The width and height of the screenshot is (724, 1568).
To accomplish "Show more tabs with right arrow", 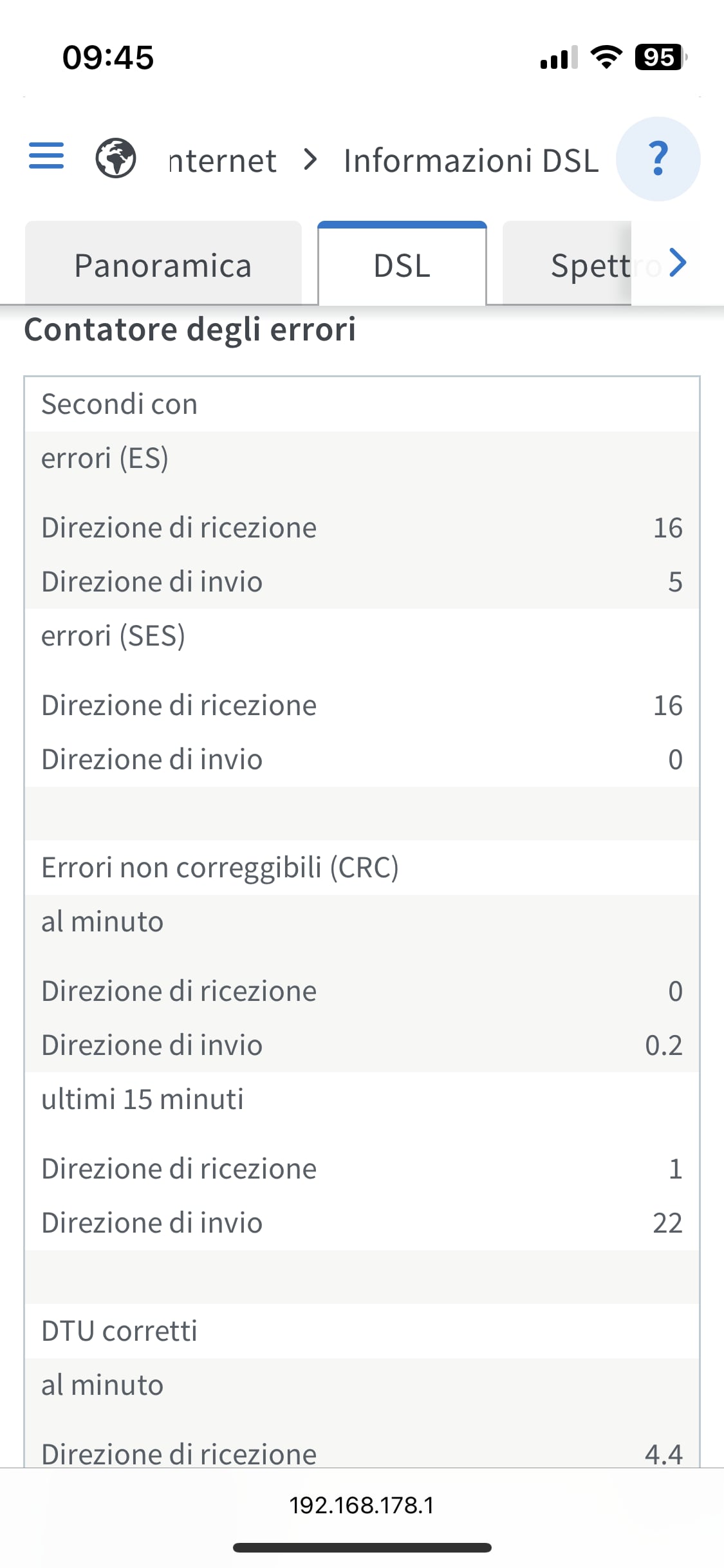I will pos(677,263).
